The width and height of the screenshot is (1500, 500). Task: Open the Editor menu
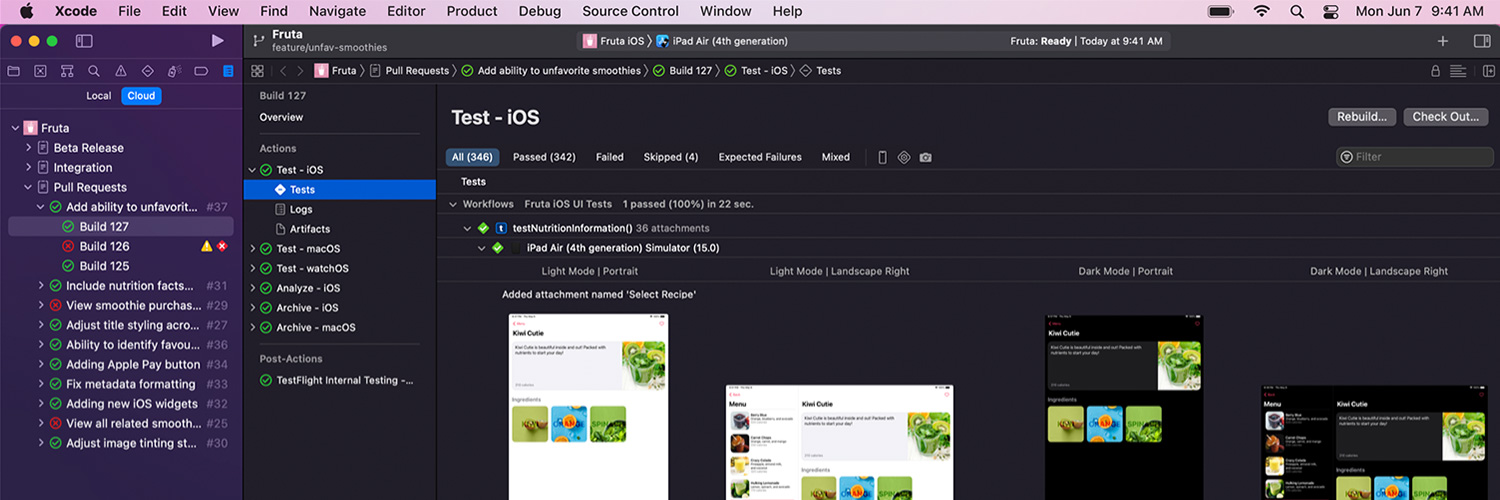(406, 12)
